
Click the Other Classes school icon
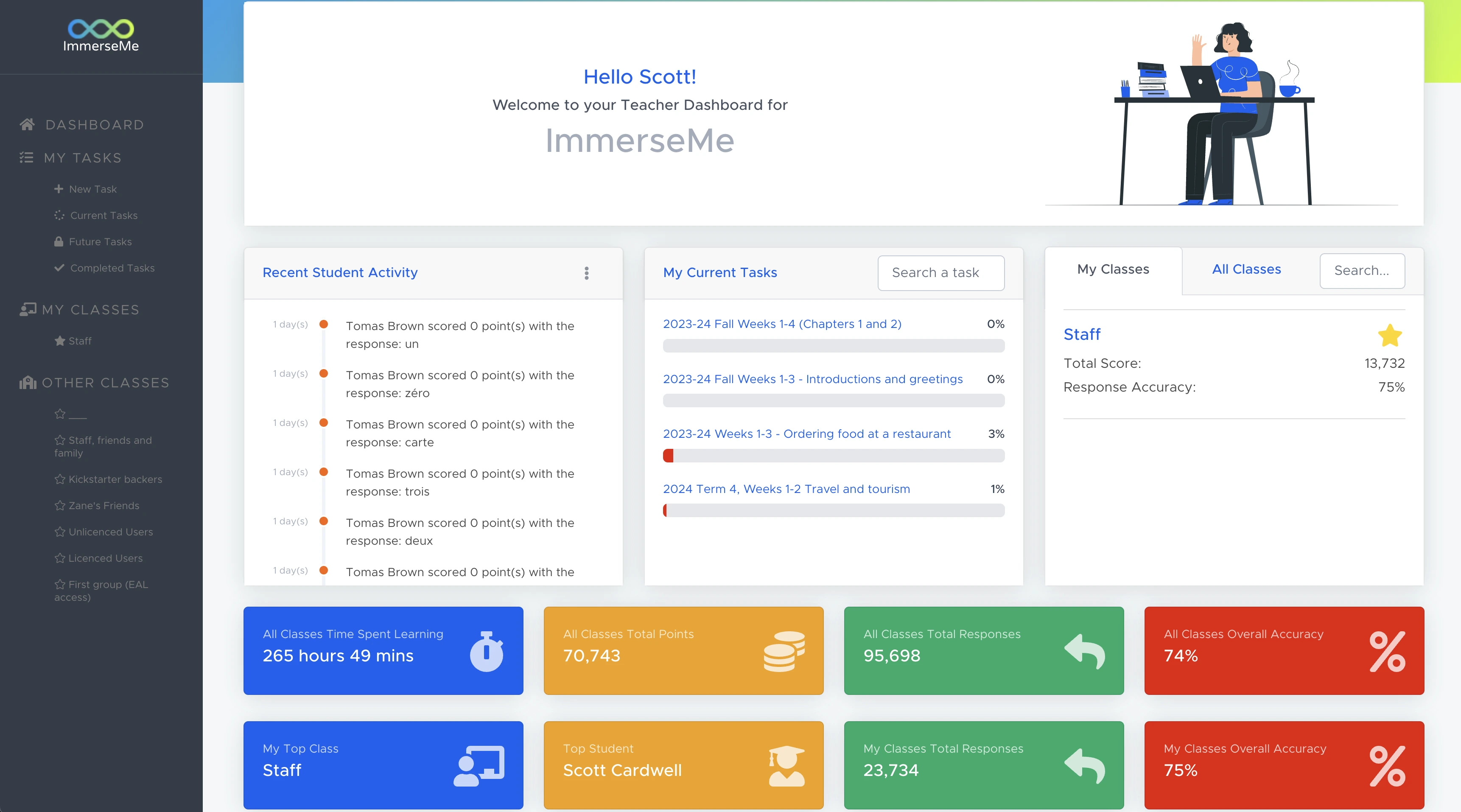pos(28,383)
